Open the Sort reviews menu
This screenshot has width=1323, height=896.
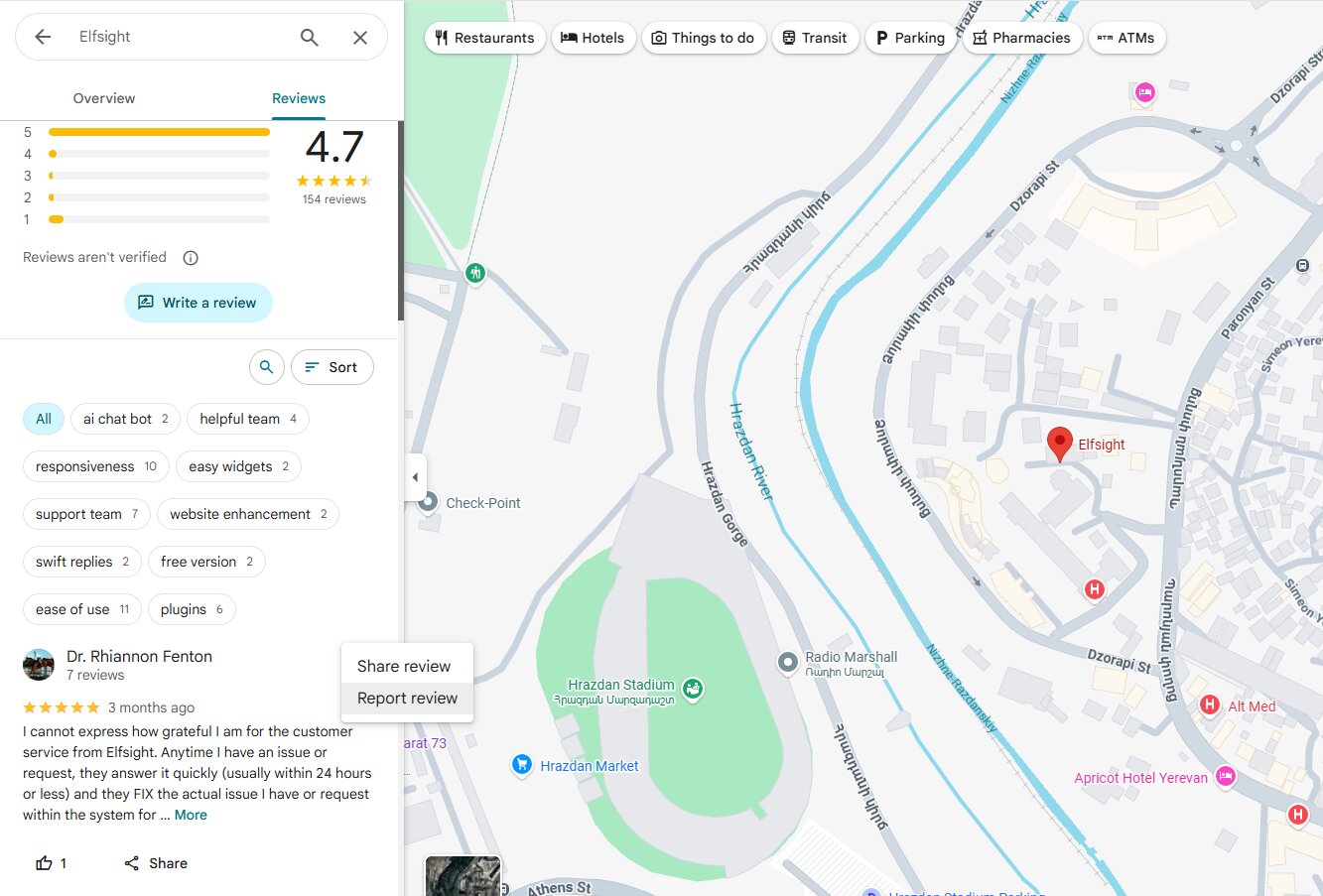331,367
